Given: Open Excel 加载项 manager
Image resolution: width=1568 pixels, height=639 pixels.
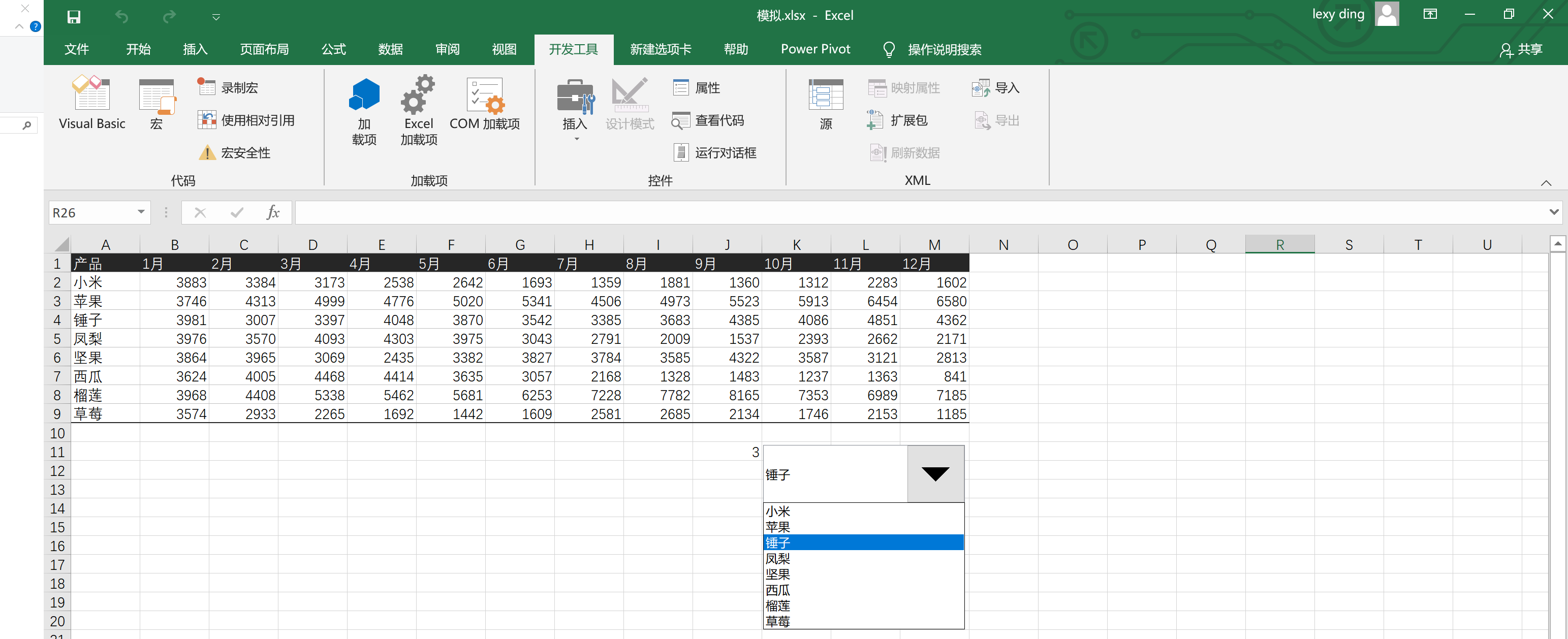Looking at the screenshot, I should coord(419,111).
